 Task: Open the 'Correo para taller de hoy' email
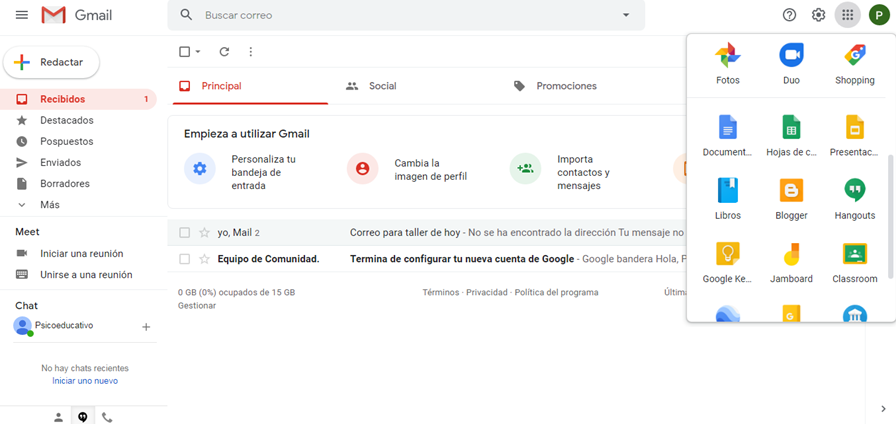(405, 233)
